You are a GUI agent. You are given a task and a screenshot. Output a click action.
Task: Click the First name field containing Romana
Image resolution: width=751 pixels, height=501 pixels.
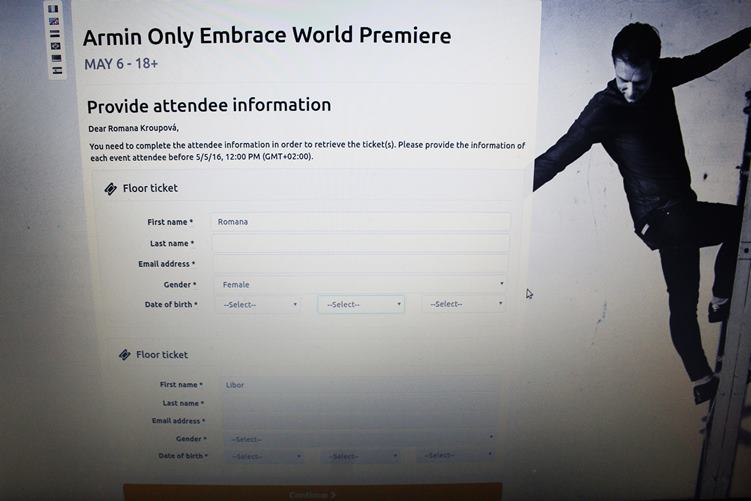[x=361, y=222]
